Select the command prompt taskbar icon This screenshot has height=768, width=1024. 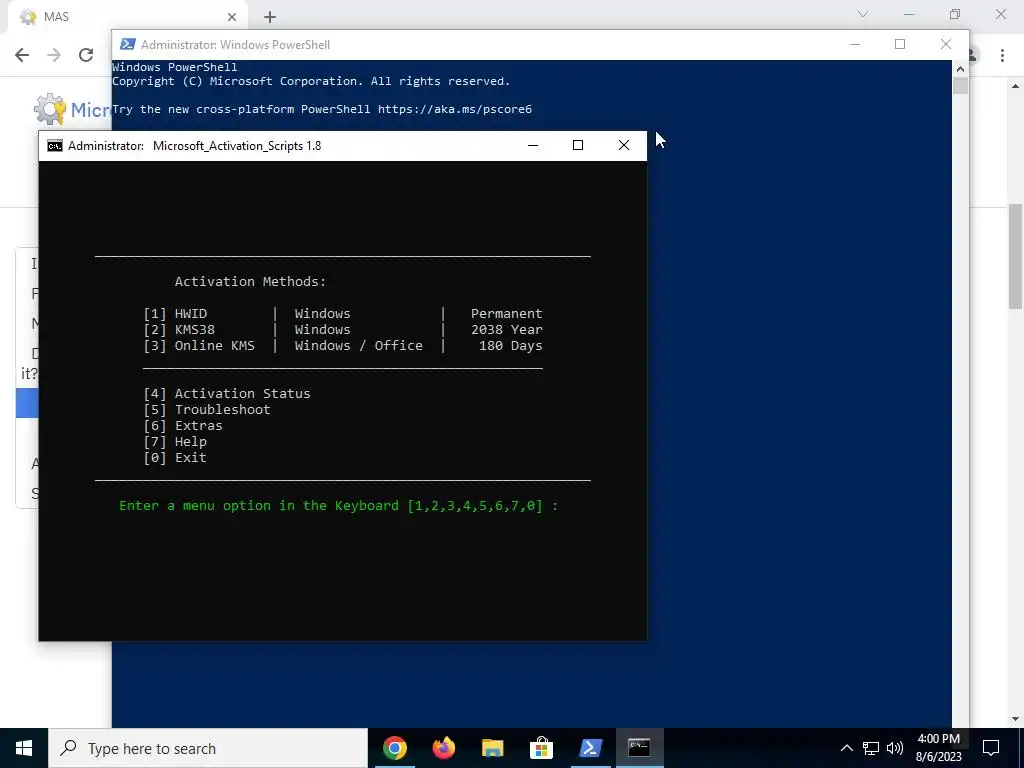(639, 748)
